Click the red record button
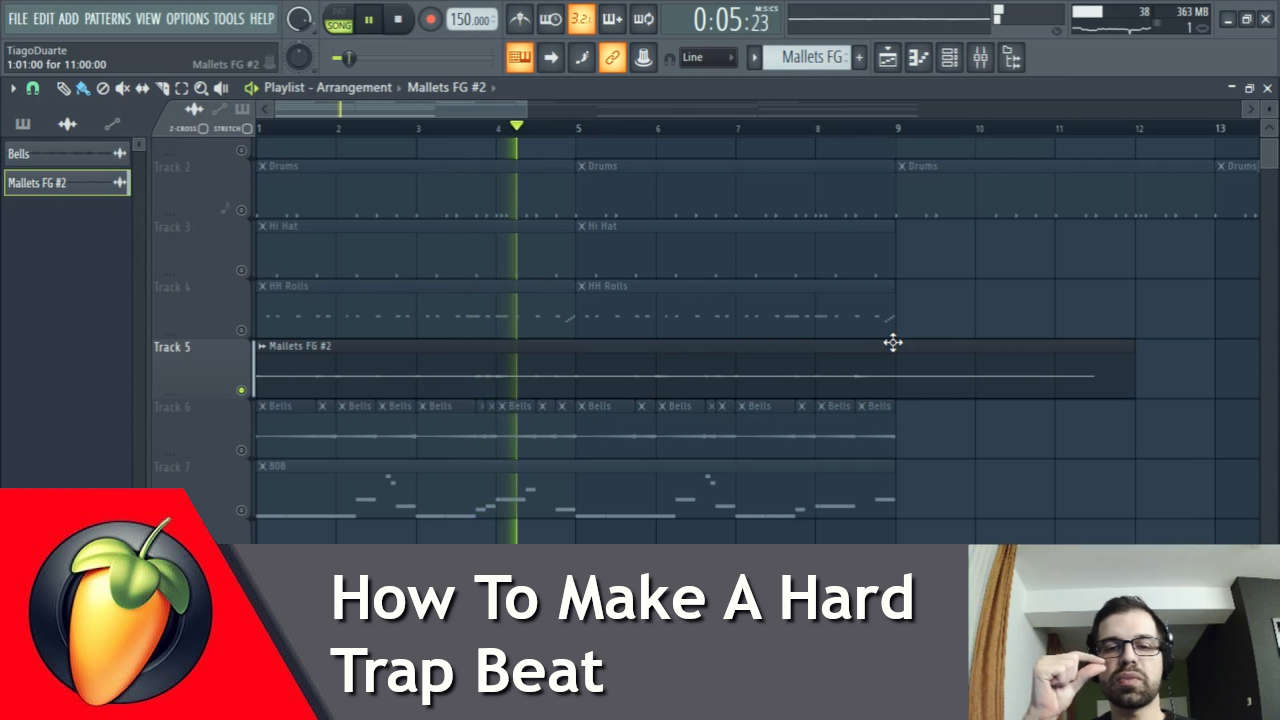Image resolution: width=1280 pixels, height=720 pixels. coord(430,19)
